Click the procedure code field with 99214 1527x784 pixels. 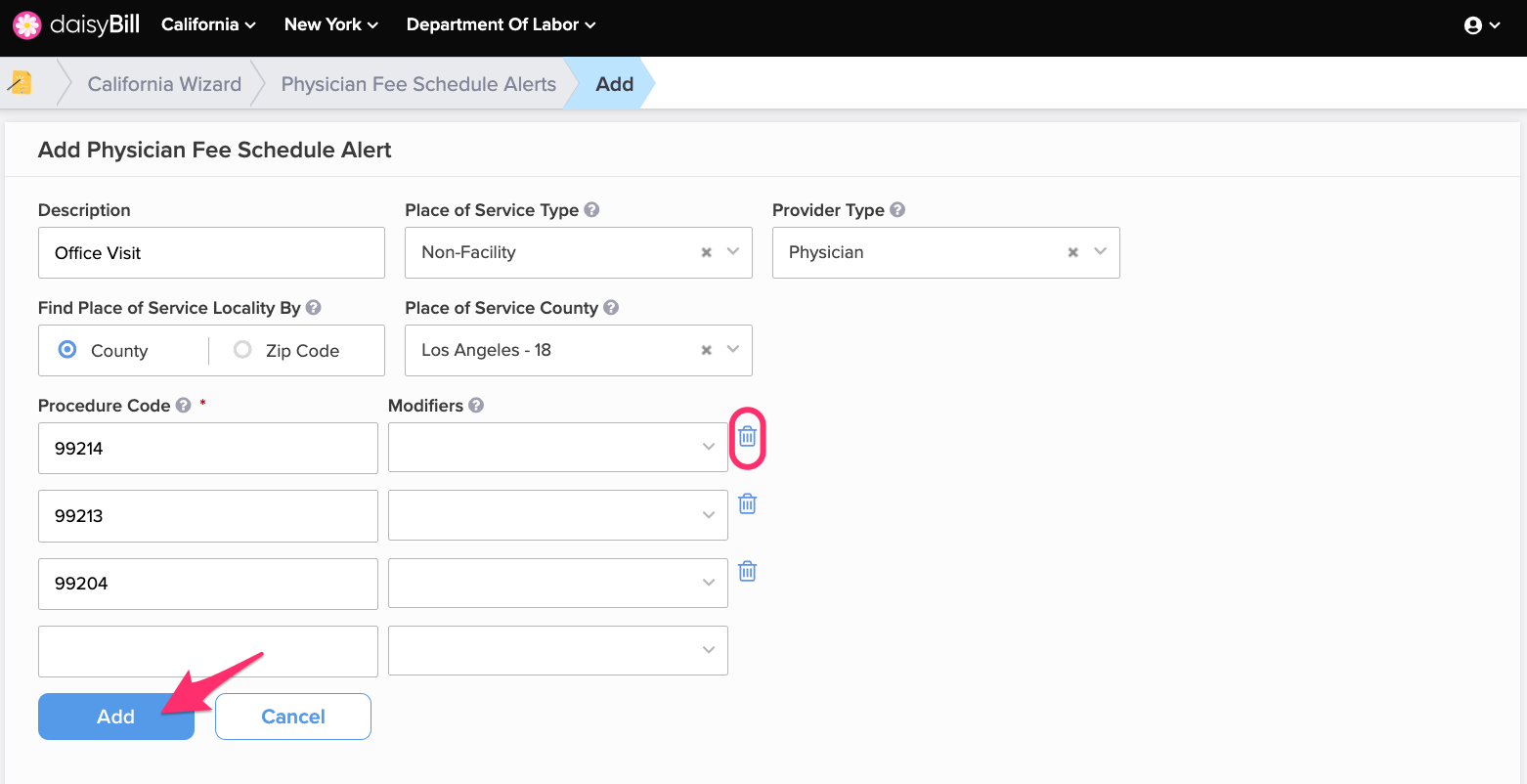208,448
